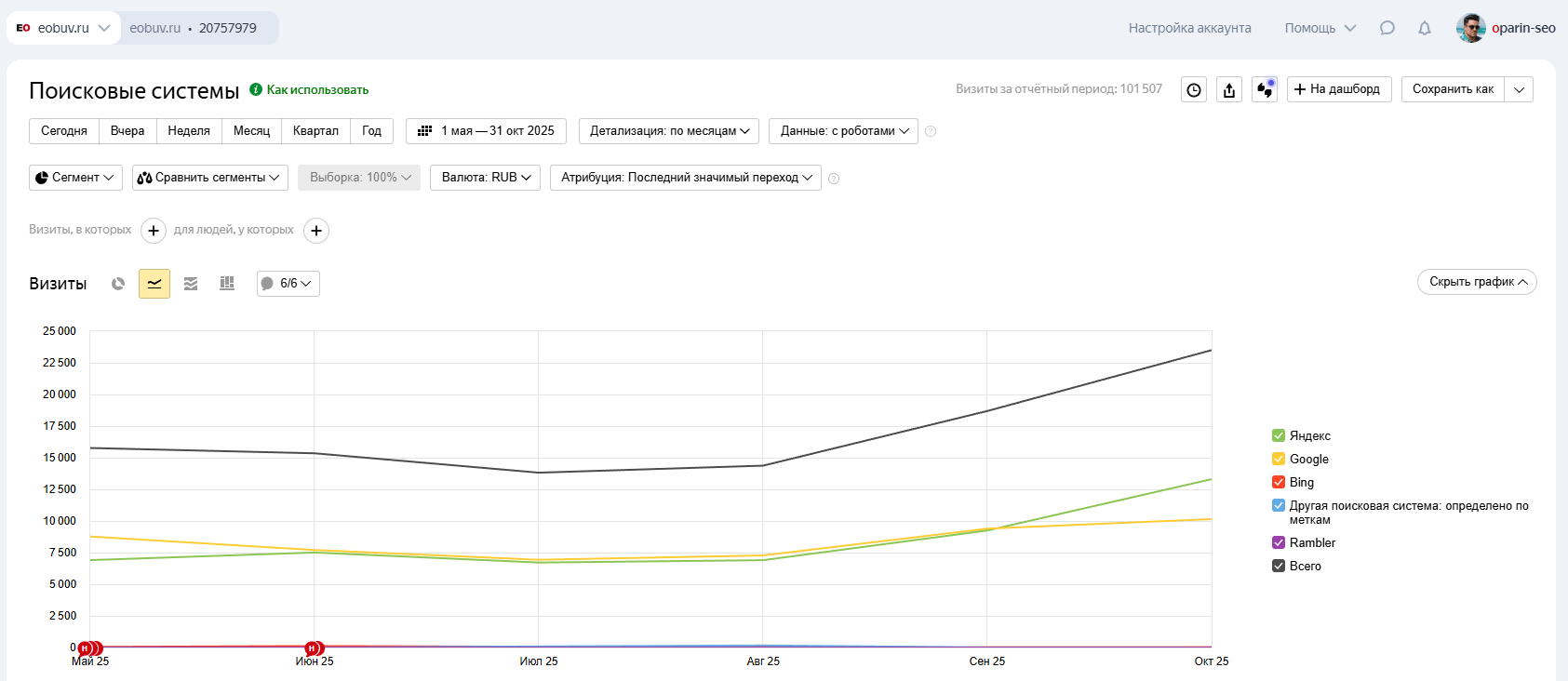Screen dimensions: 1568x681
Task: Click the annotation marker at Июн 25
Action: pos(314,648)
